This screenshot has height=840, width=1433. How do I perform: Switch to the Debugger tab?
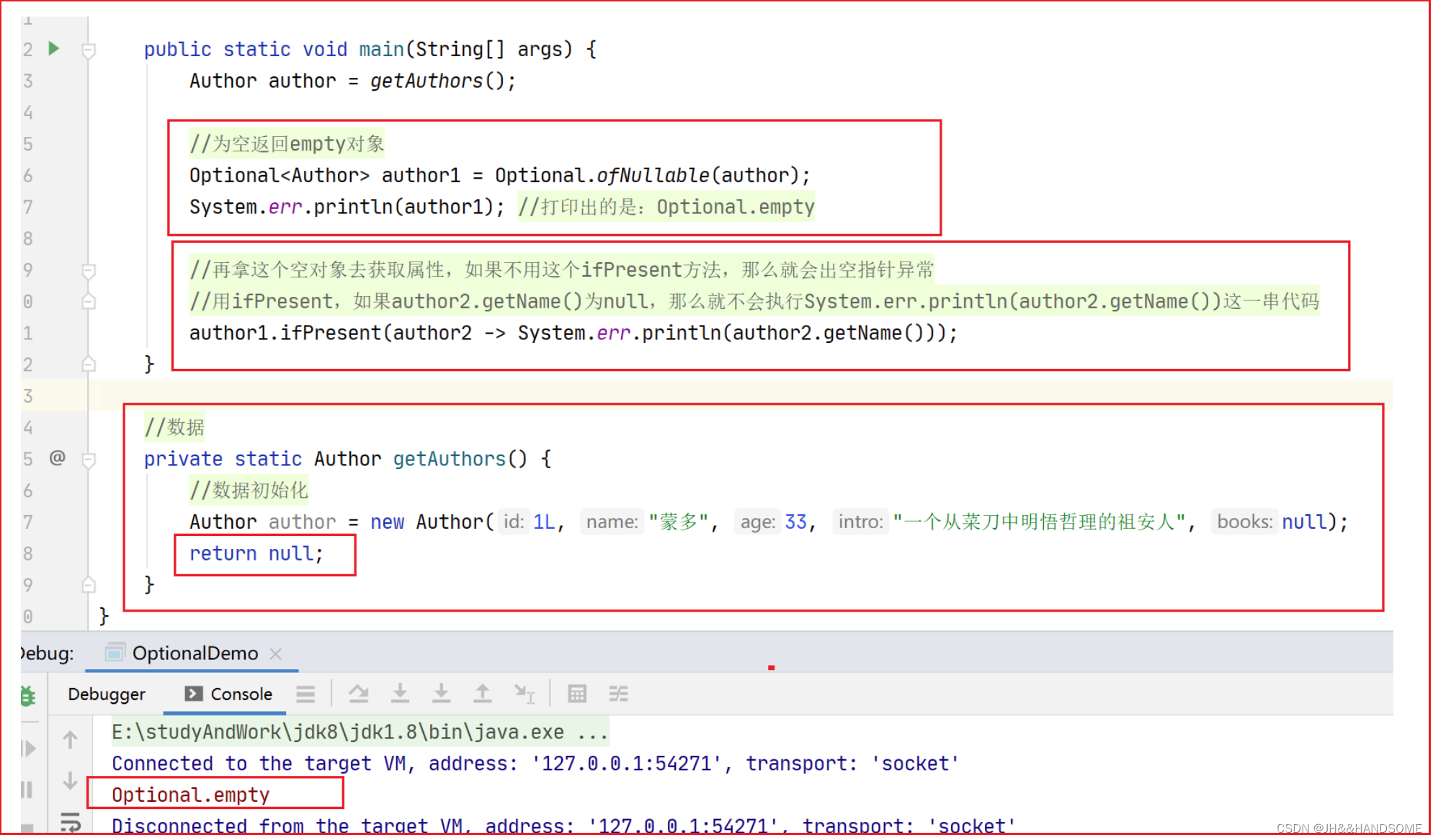pos(107,694)
